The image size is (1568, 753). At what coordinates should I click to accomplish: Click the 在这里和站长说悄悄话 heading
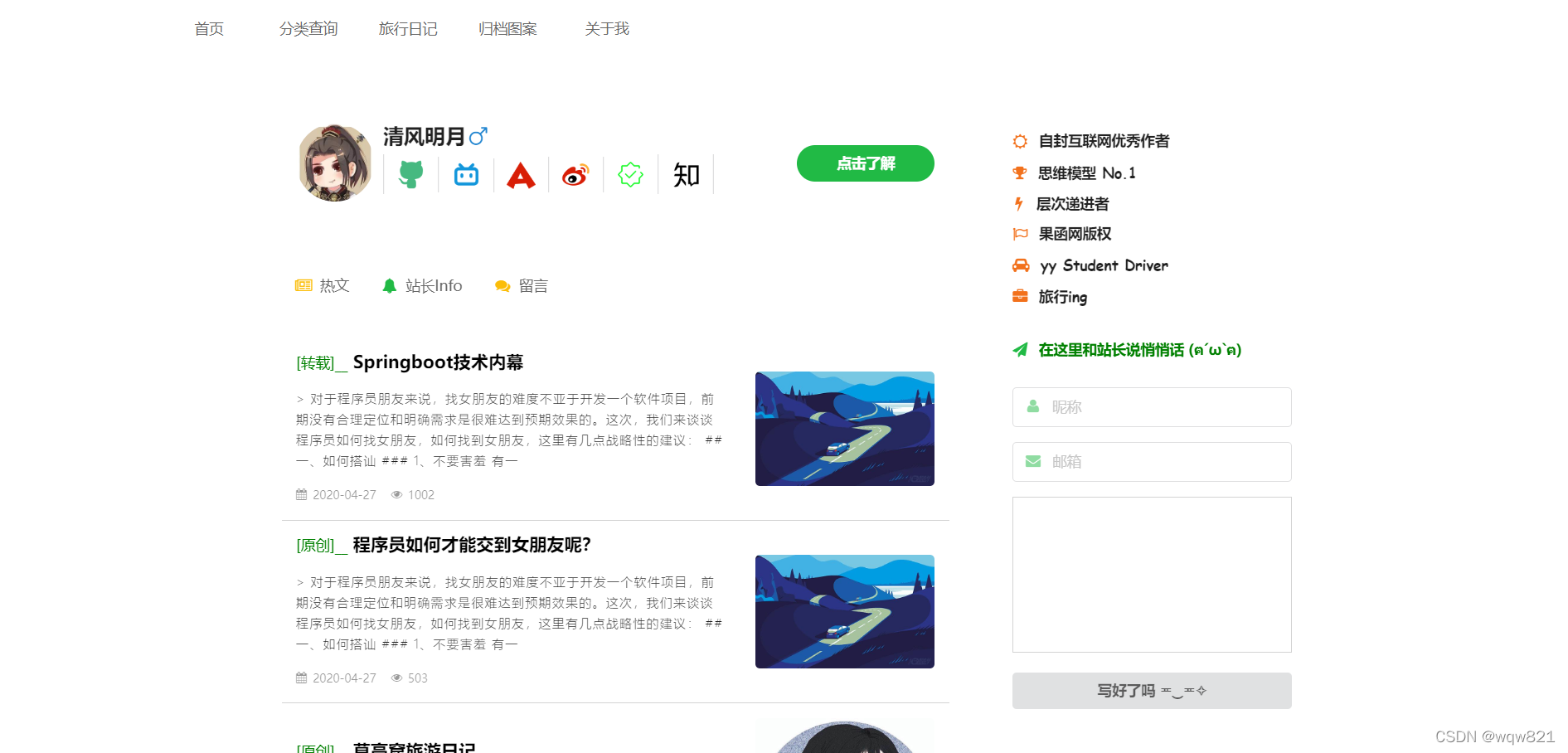point(1140,350)
